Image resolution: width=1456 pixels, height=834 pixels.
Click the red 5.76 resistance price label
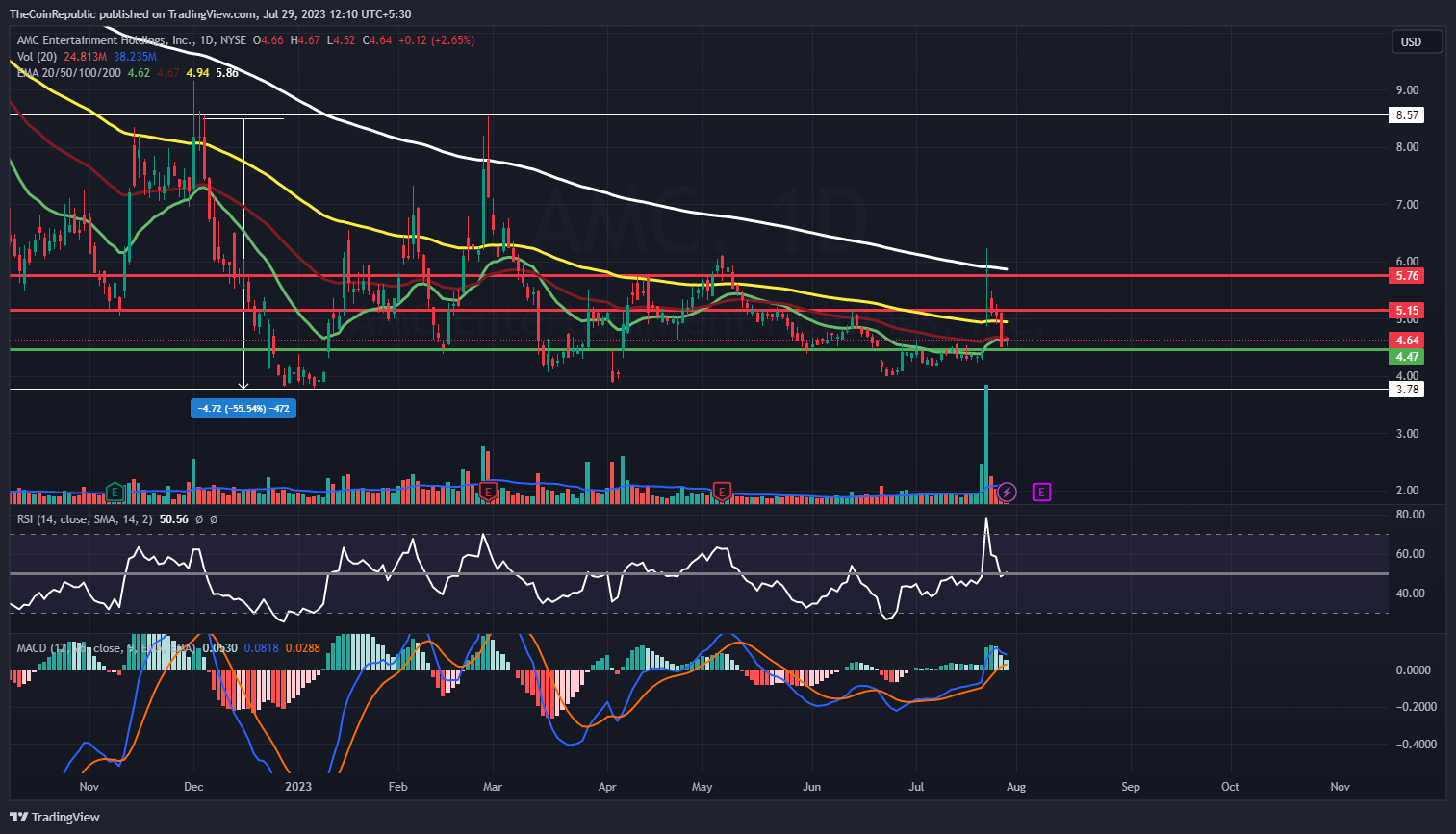point(1407,275)
